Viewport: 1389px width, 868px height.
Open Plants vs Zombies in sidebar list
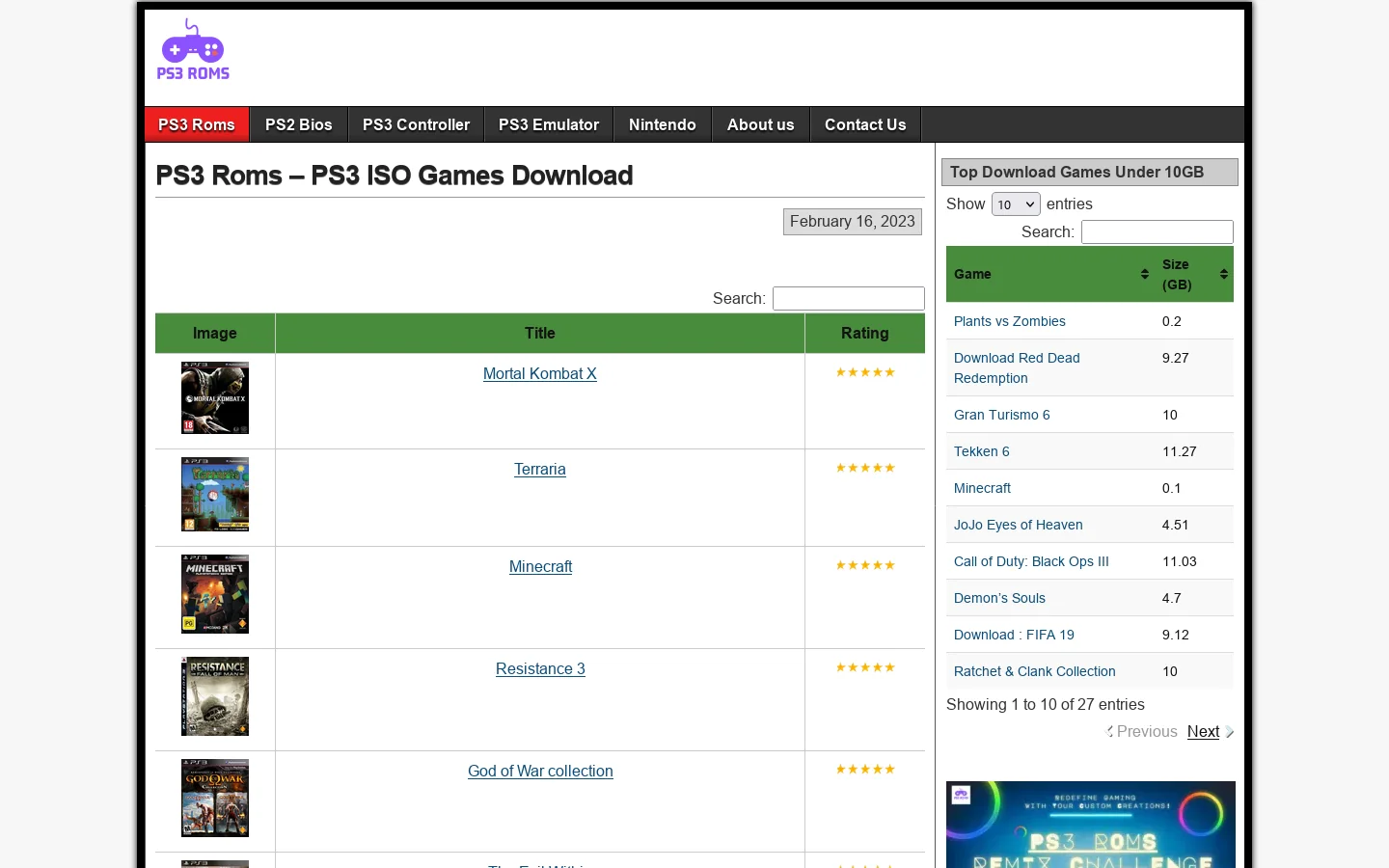click(1010, 321)
